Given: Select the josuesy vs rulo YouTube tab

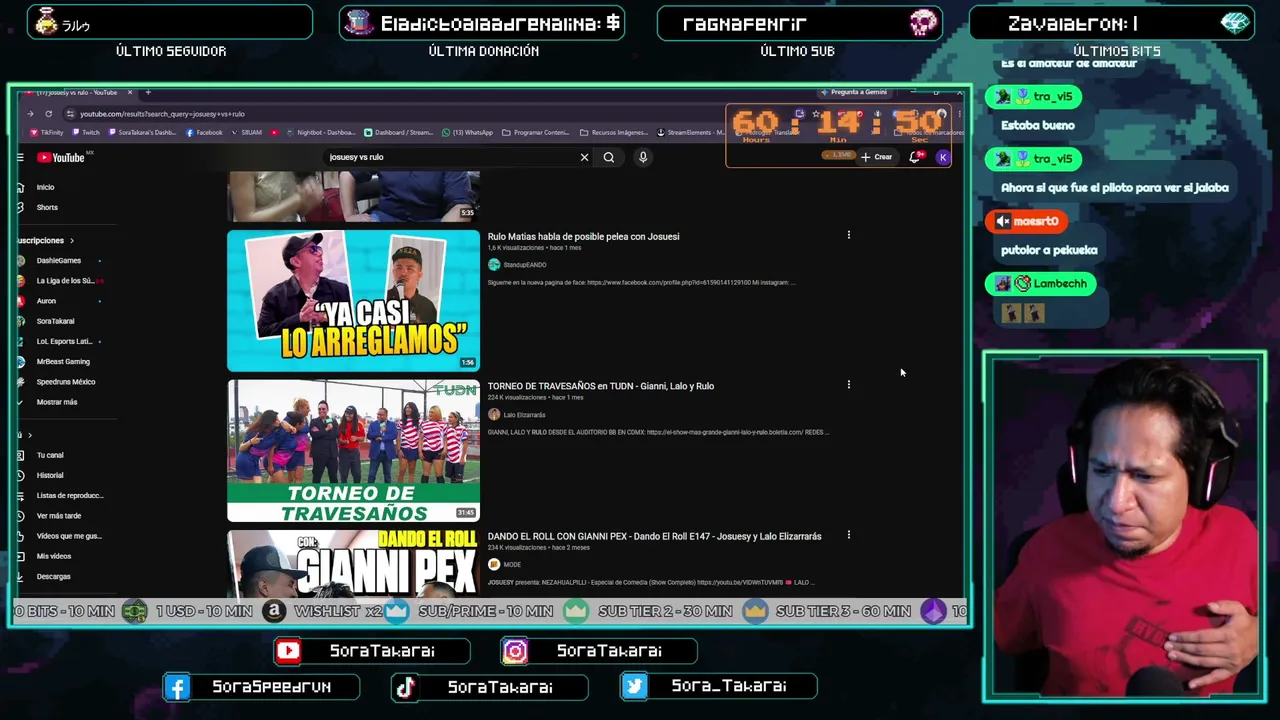Looking at the screenshot, I should pos(78,93).
